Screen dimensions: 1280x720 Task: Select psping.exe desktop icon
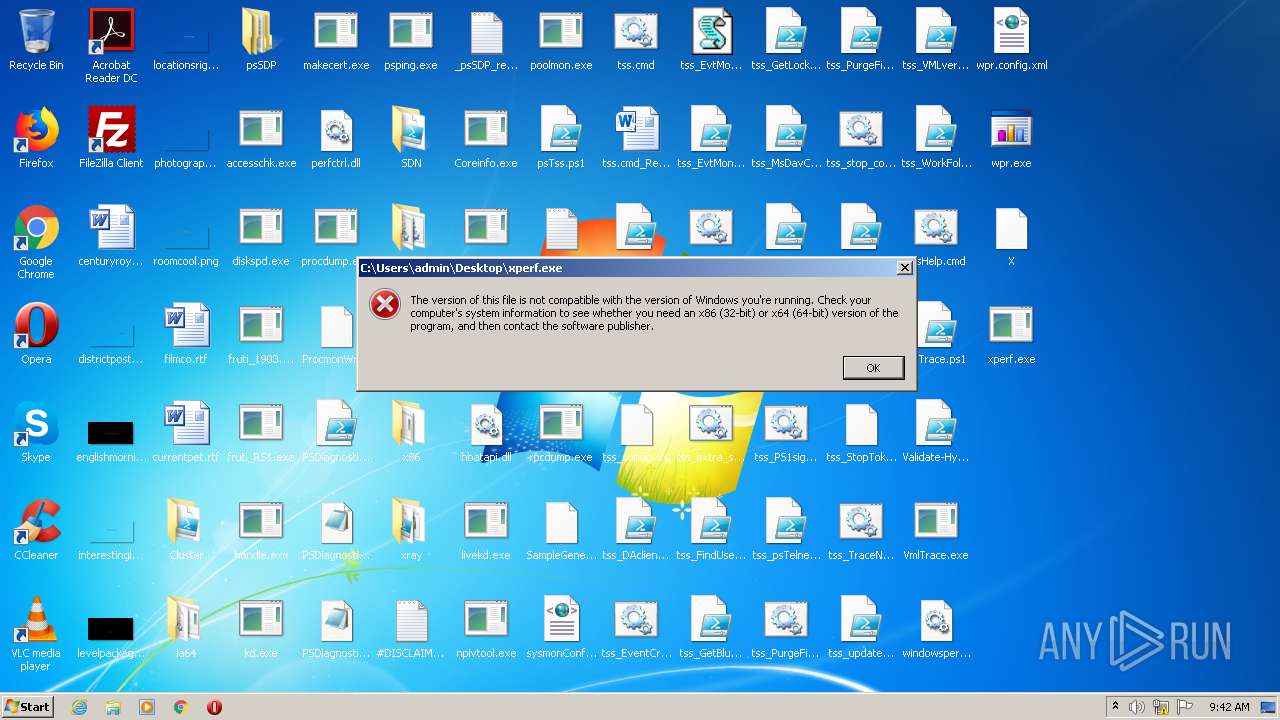[411, 40]
